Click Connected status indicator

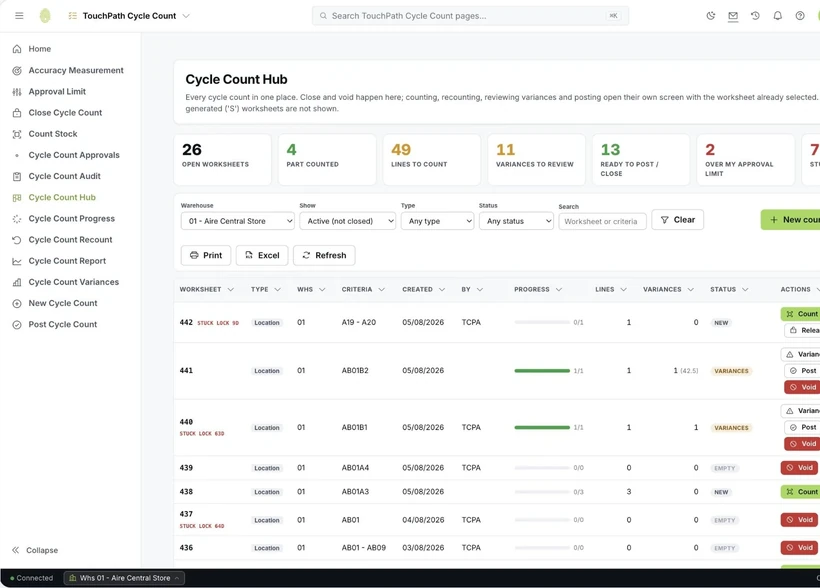click(x=31, y=578)
